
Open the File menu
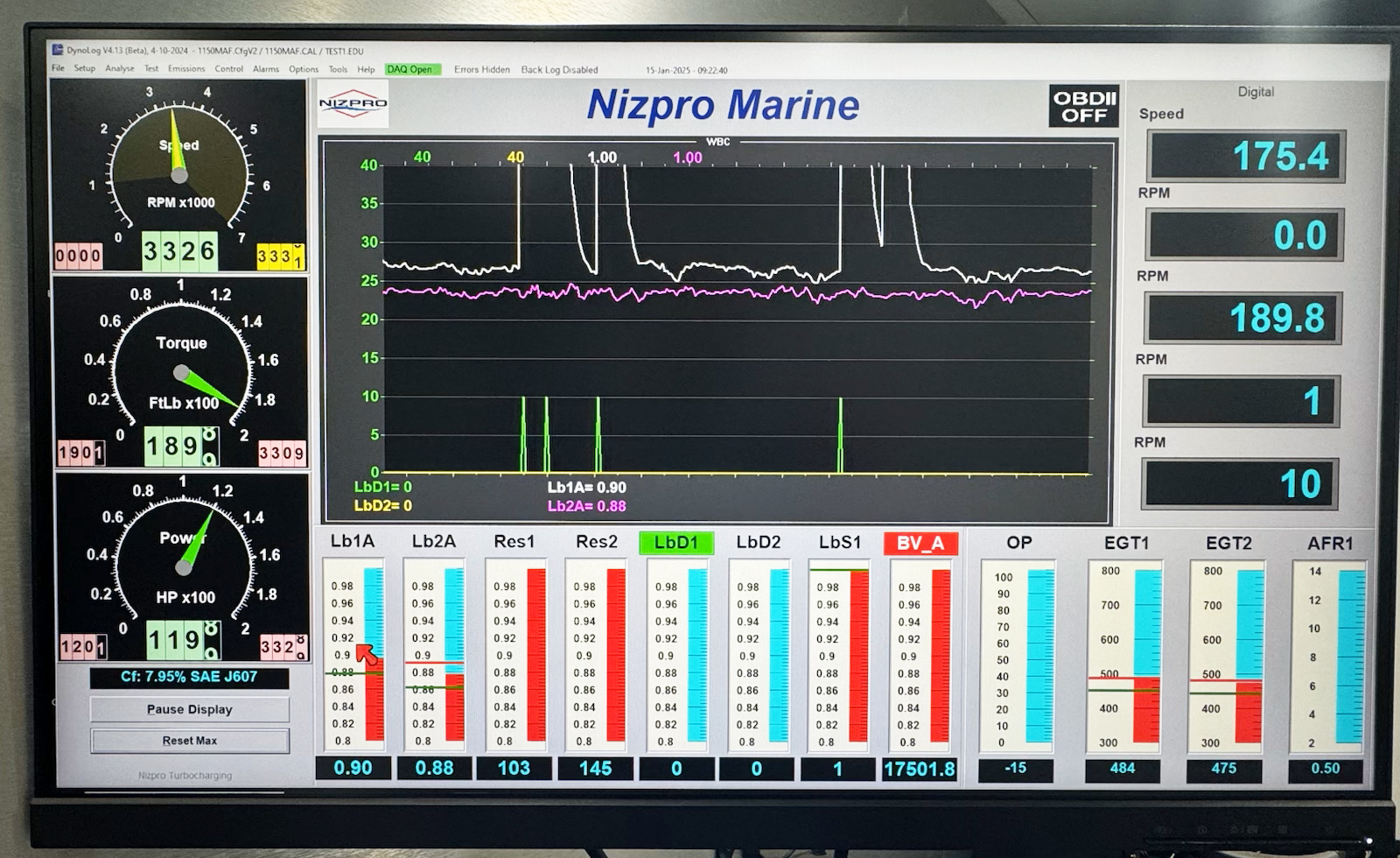click(58, 68)
